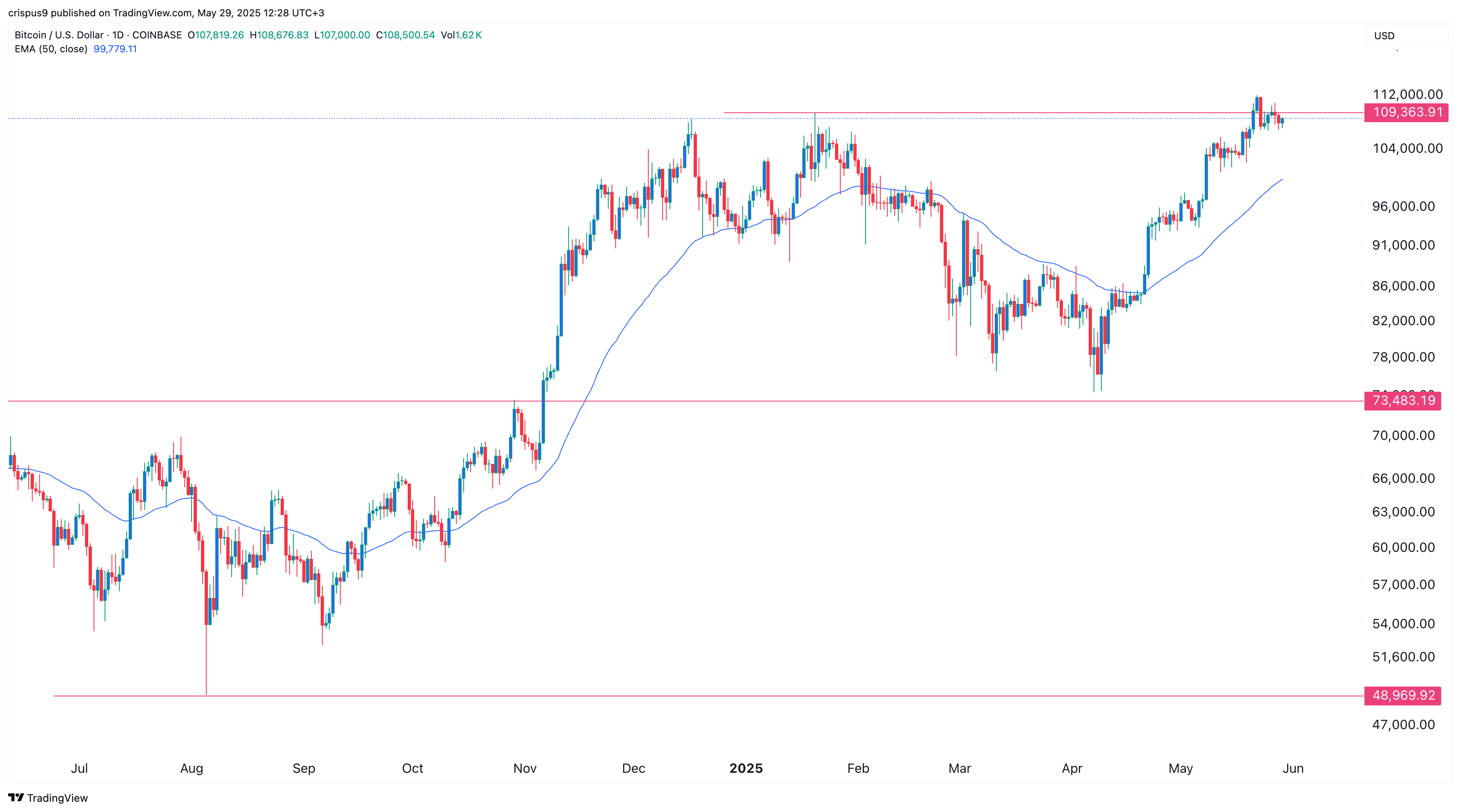Open the USD currency selector

pyautogui.click(x=1407, y=36)
